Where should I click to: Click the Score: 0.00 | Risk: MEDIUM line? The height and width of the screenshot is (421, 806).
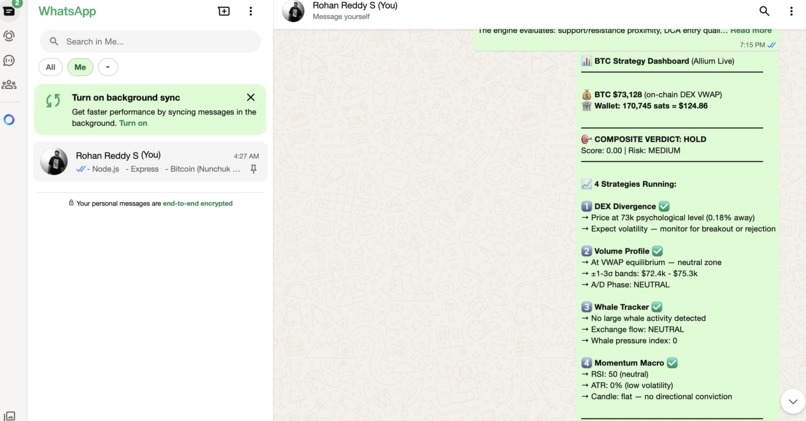631,151
